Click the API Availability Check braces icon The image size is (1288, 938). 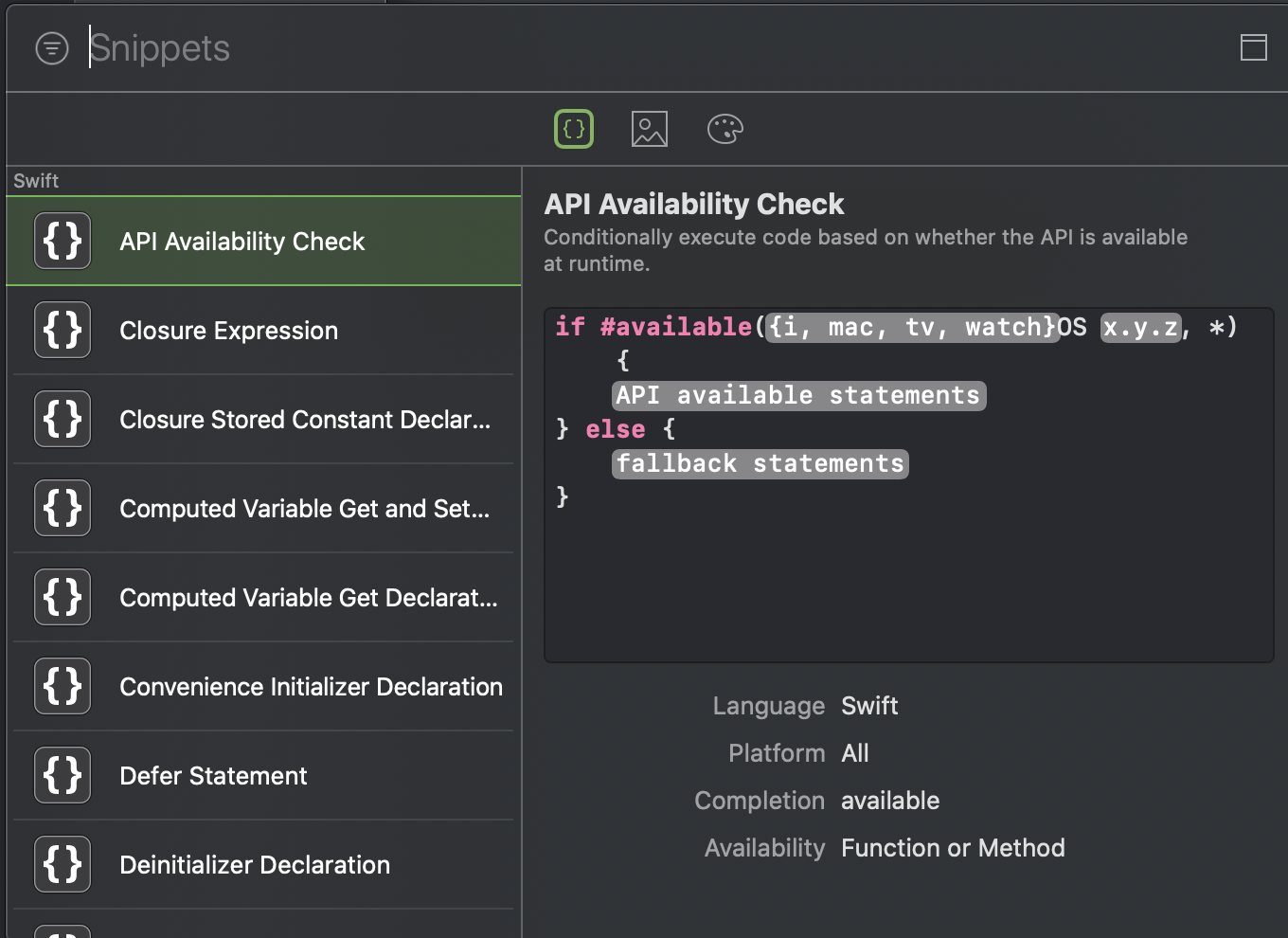63,242
